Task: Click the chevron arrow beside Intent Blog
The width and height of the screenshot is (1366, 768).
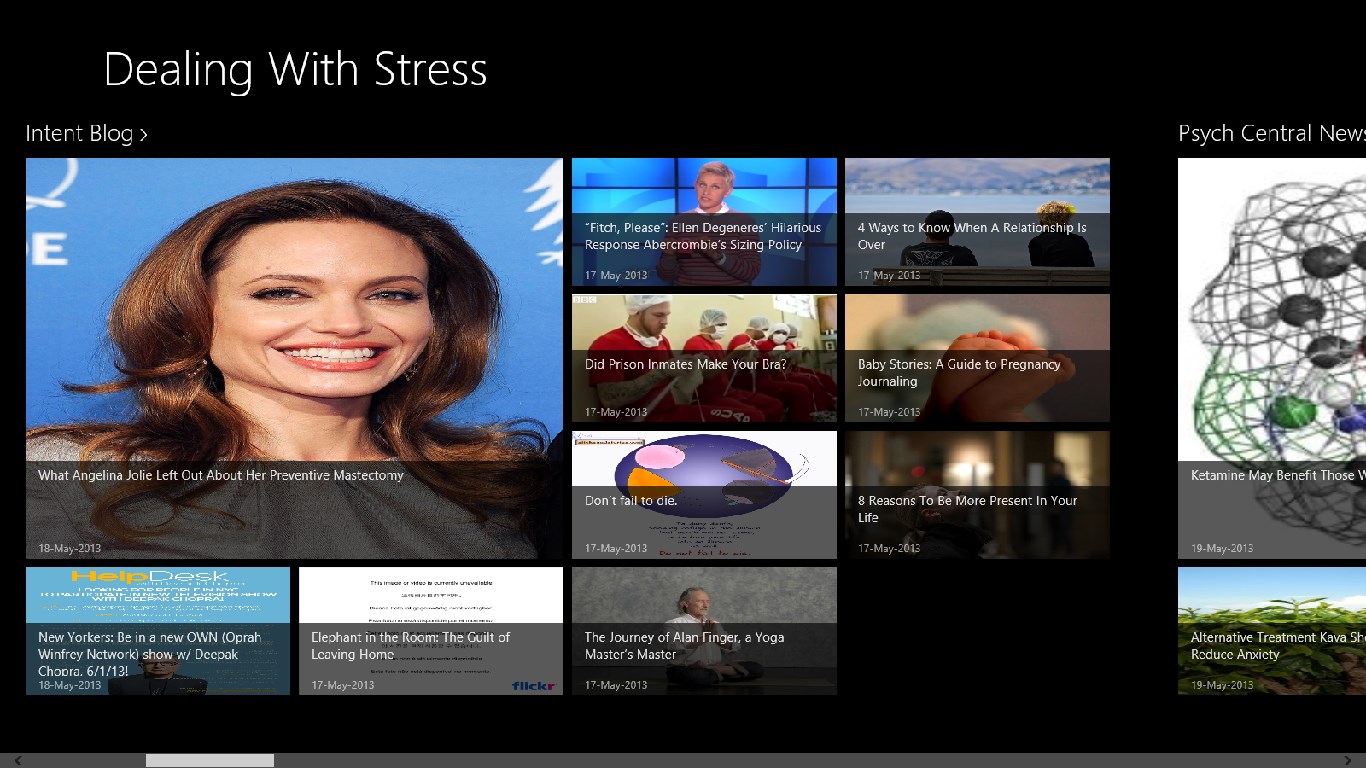Action: (x=144, y=135)
